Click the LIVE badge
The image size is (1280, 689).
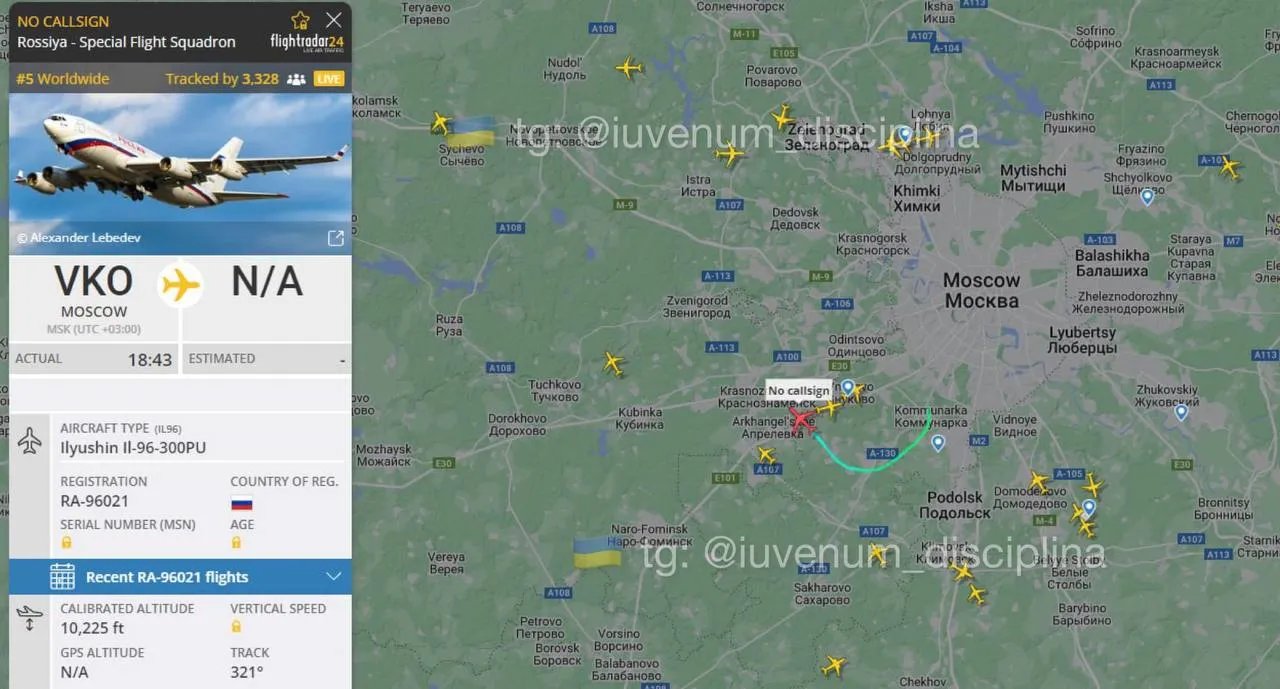pyautogui.click(x=328, y=79)
